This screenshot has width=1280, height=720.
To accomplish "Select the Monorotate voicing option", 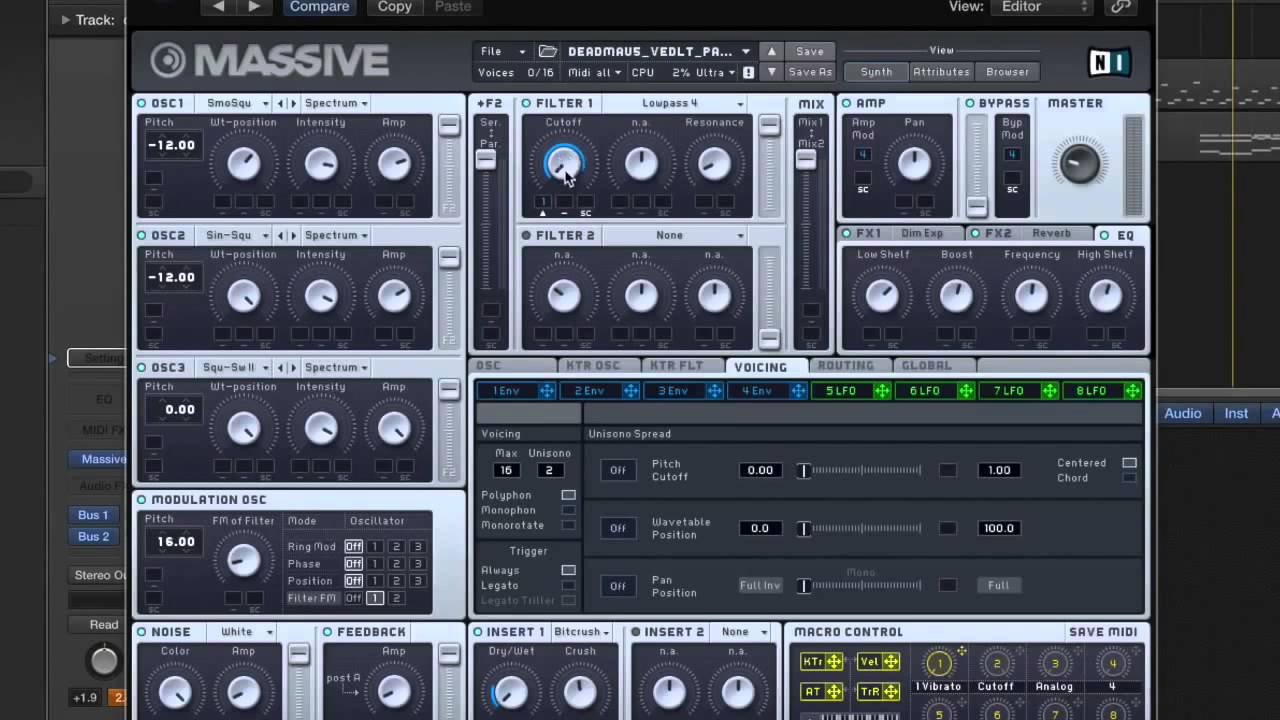I will click(568, 525).
